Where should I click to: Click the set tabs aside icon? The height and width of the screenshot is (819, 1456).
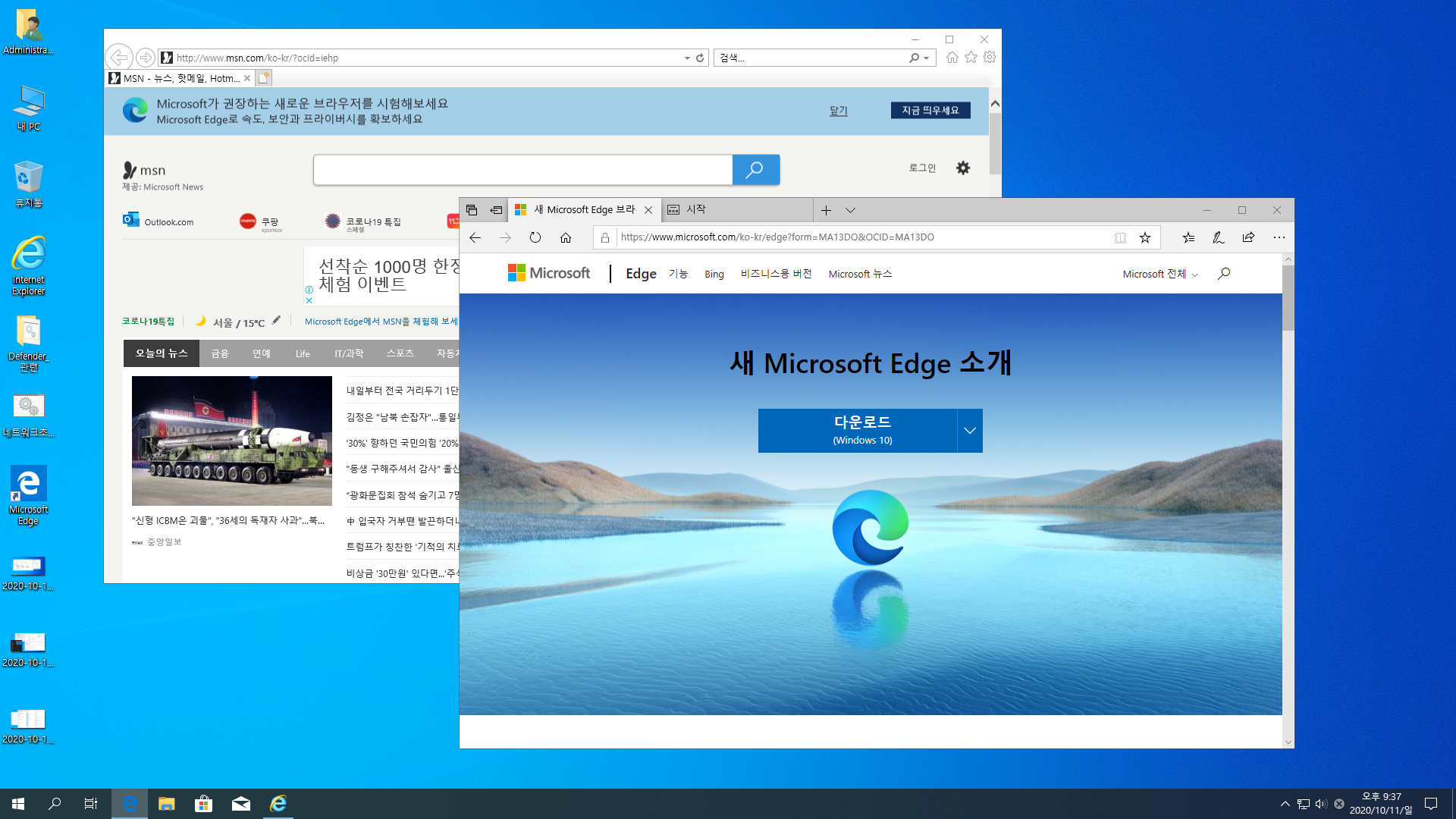(496, 210)
